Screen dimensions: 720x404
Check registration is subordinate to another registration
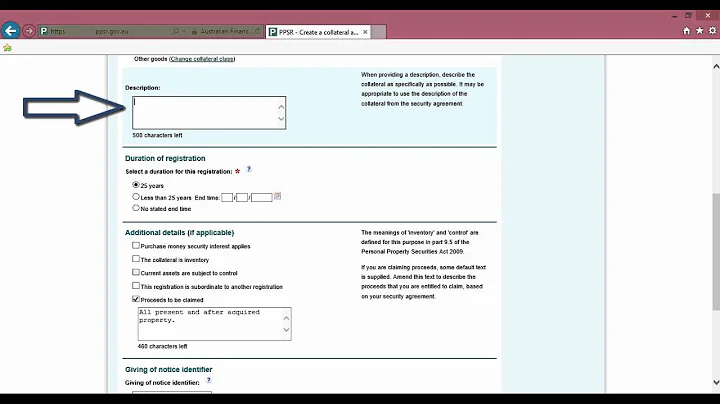click(x=135, y=286)
